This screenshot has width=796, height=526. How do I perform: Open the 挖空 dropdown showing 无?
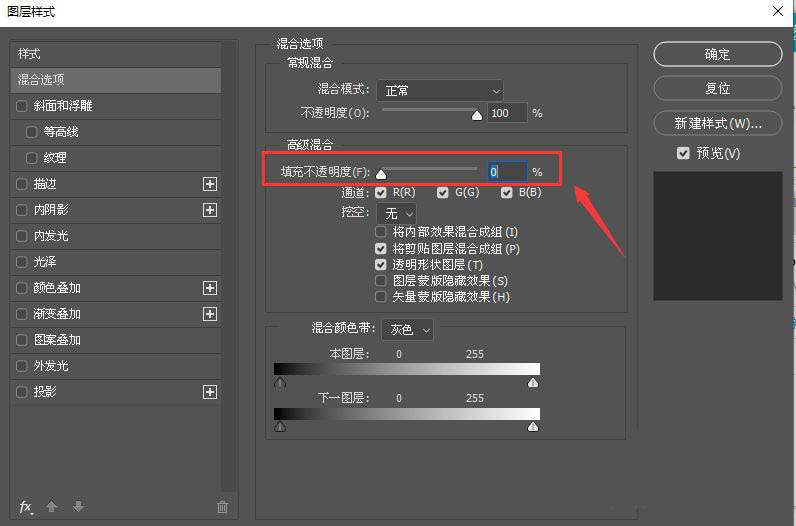(396, 213)
